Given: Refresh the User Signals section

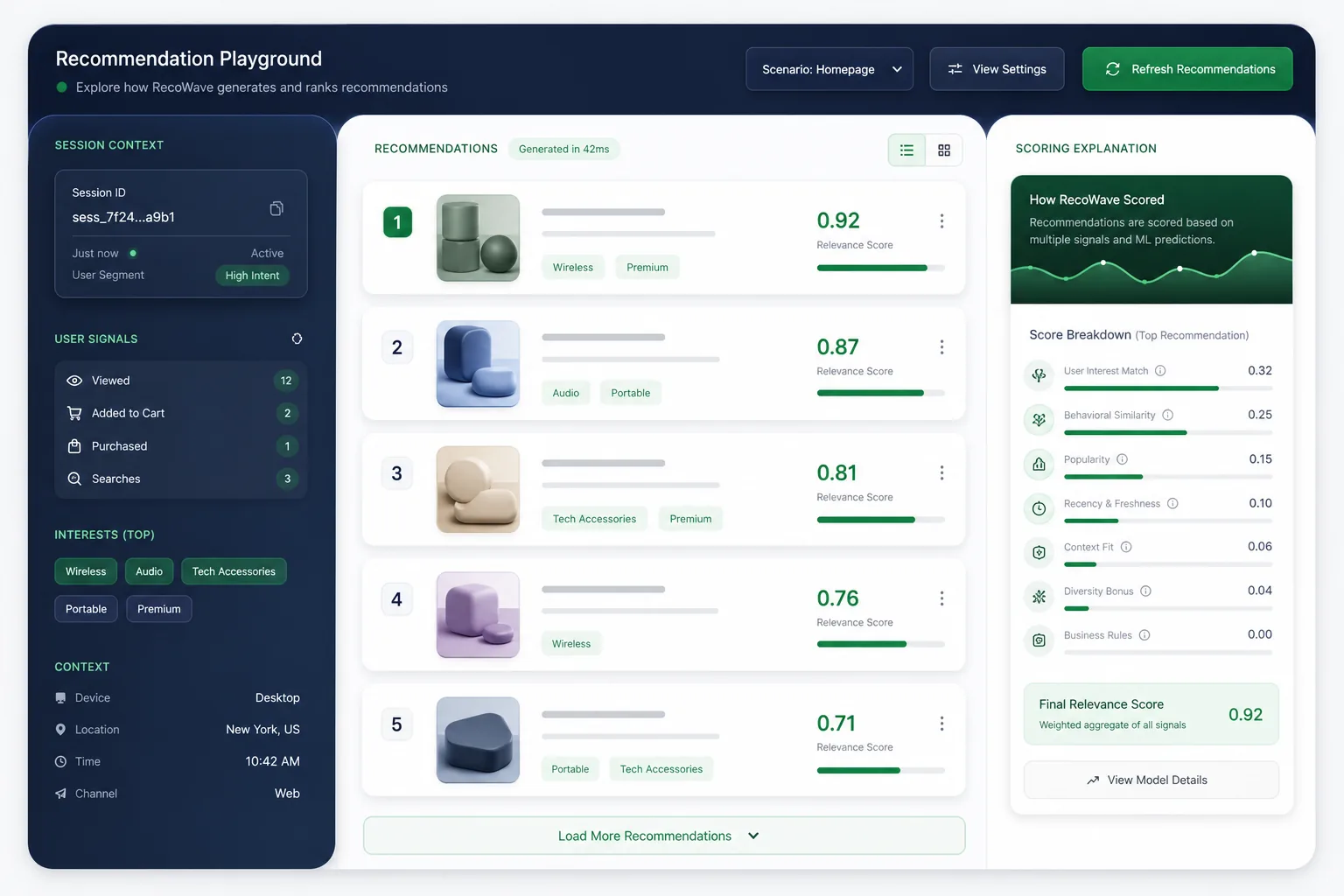Looking at the screenshot, I should point(297,339).
